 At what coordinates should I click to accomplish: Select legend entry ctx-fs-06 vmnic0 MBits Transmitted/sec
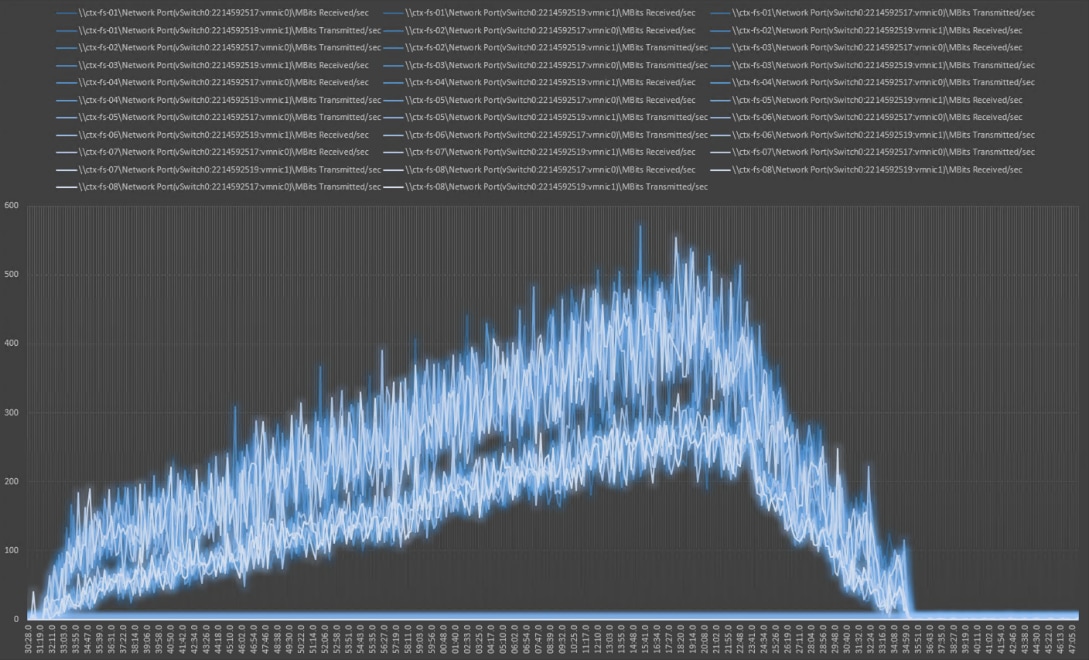[x=546, y=135]
